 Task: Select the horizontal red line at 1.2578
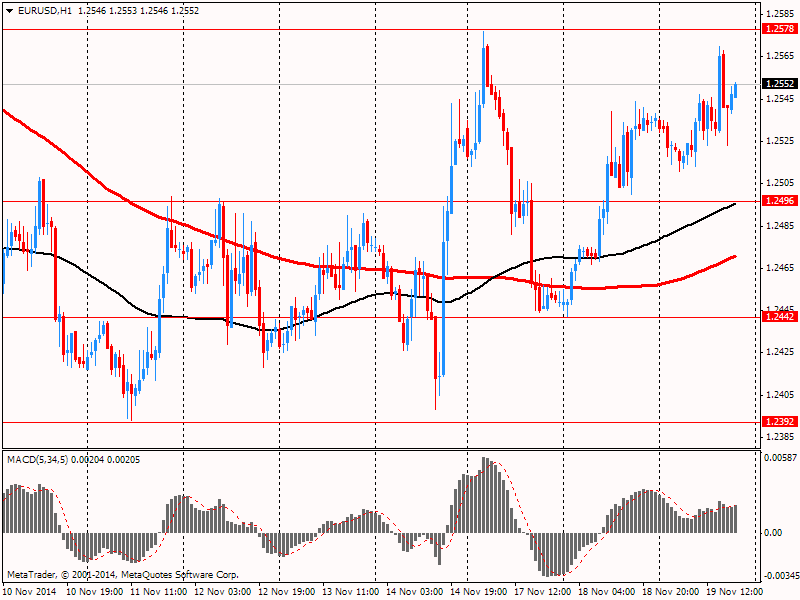point(381,30)
